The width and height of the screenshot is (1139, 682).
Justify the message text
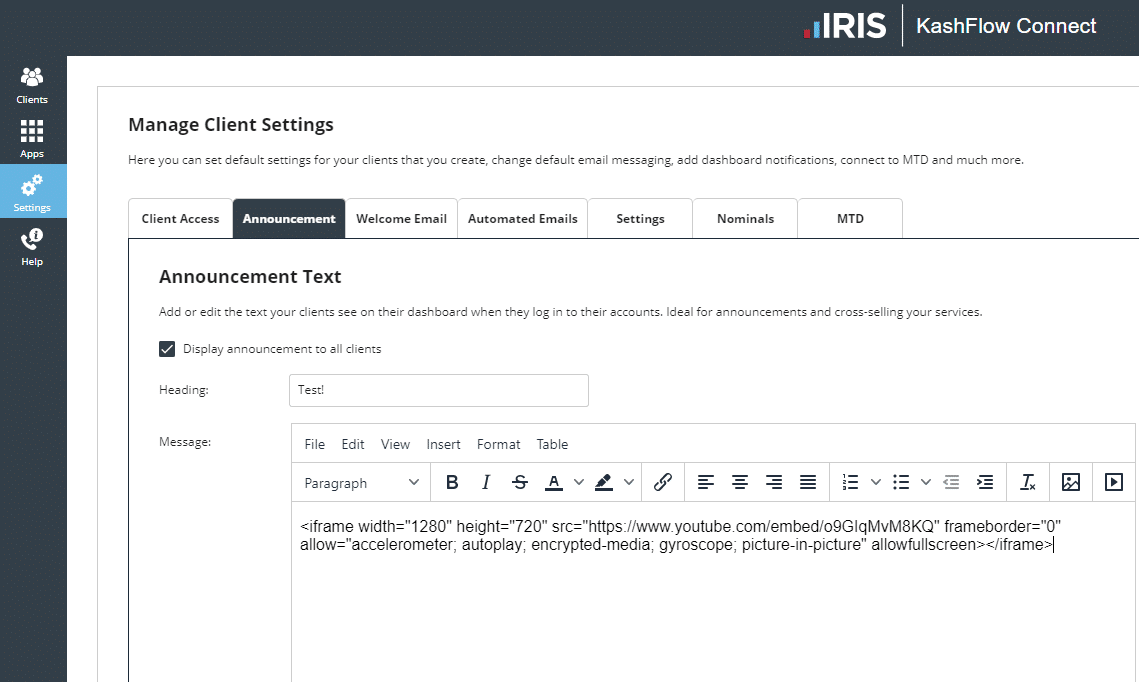click(808, 482)
